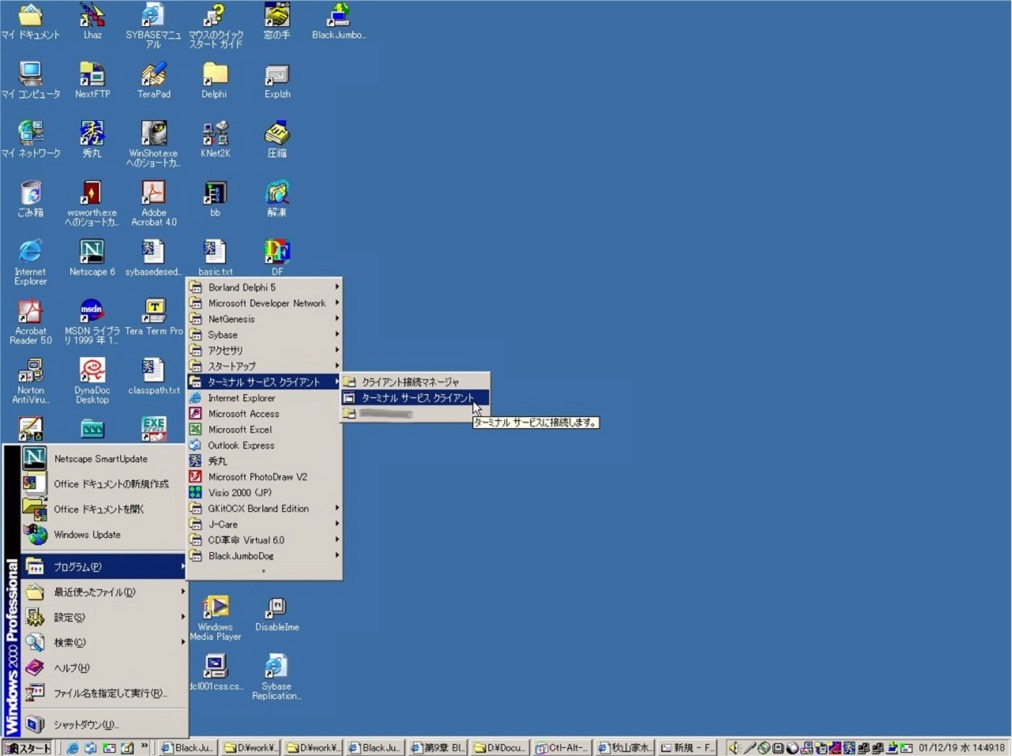The width and height of the screenshot is (1012, 756).
Task: Select the Explzh desktop icon
Action: 277,80
